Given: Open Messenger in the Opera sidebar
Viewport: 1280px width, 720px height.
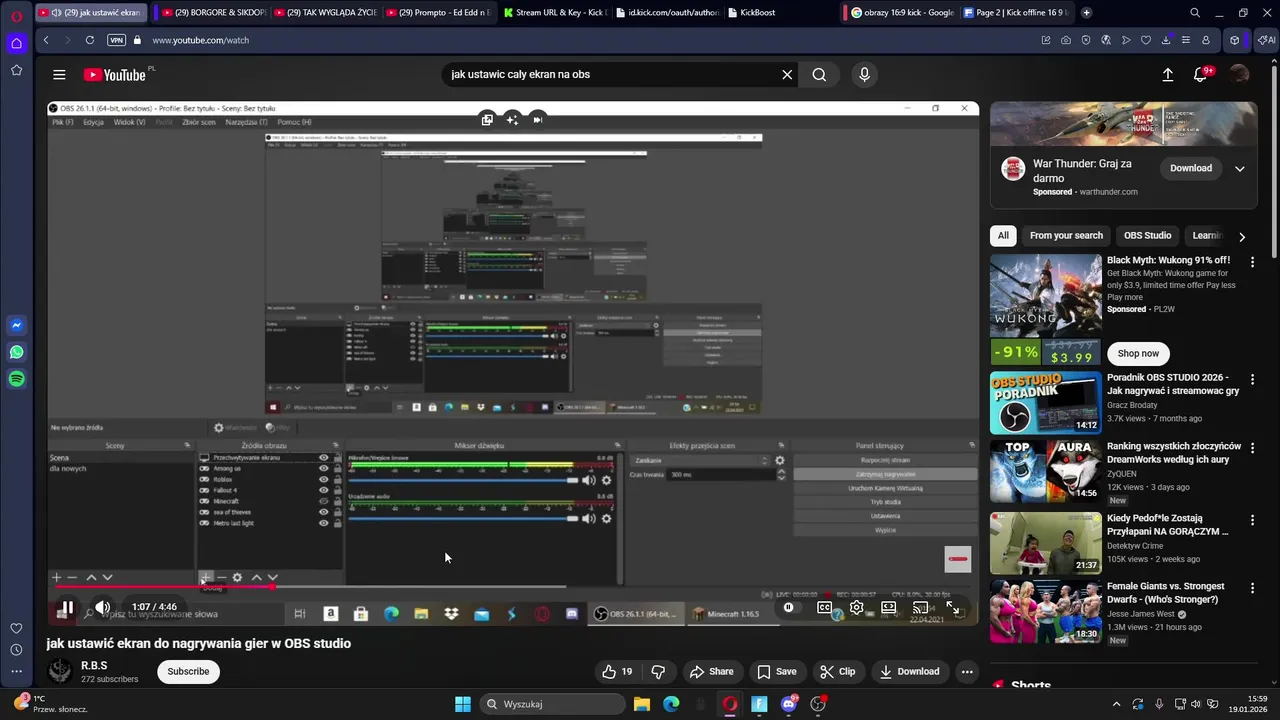Looking at the screenshot, I should [17, 326].
